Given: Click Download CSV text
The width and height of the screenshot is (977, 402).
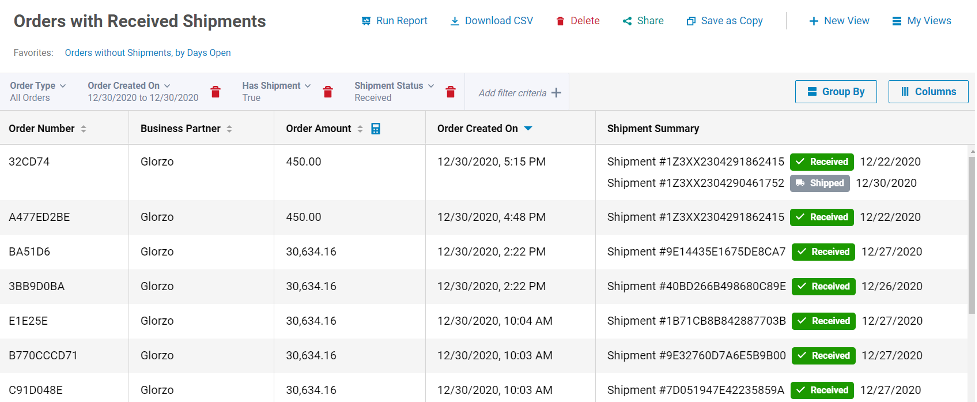Looking at the screenshot, I should pos(499,21).
